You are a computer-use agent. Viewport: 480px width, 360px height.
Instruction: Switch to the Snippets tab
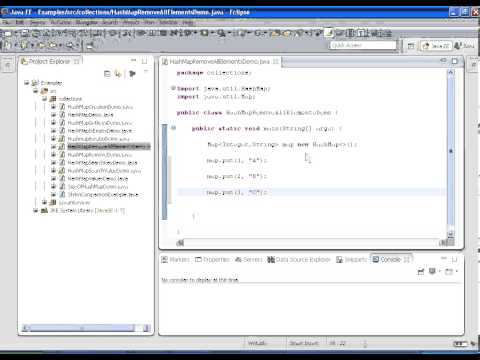pyautogui.click(x=352, y=259)
